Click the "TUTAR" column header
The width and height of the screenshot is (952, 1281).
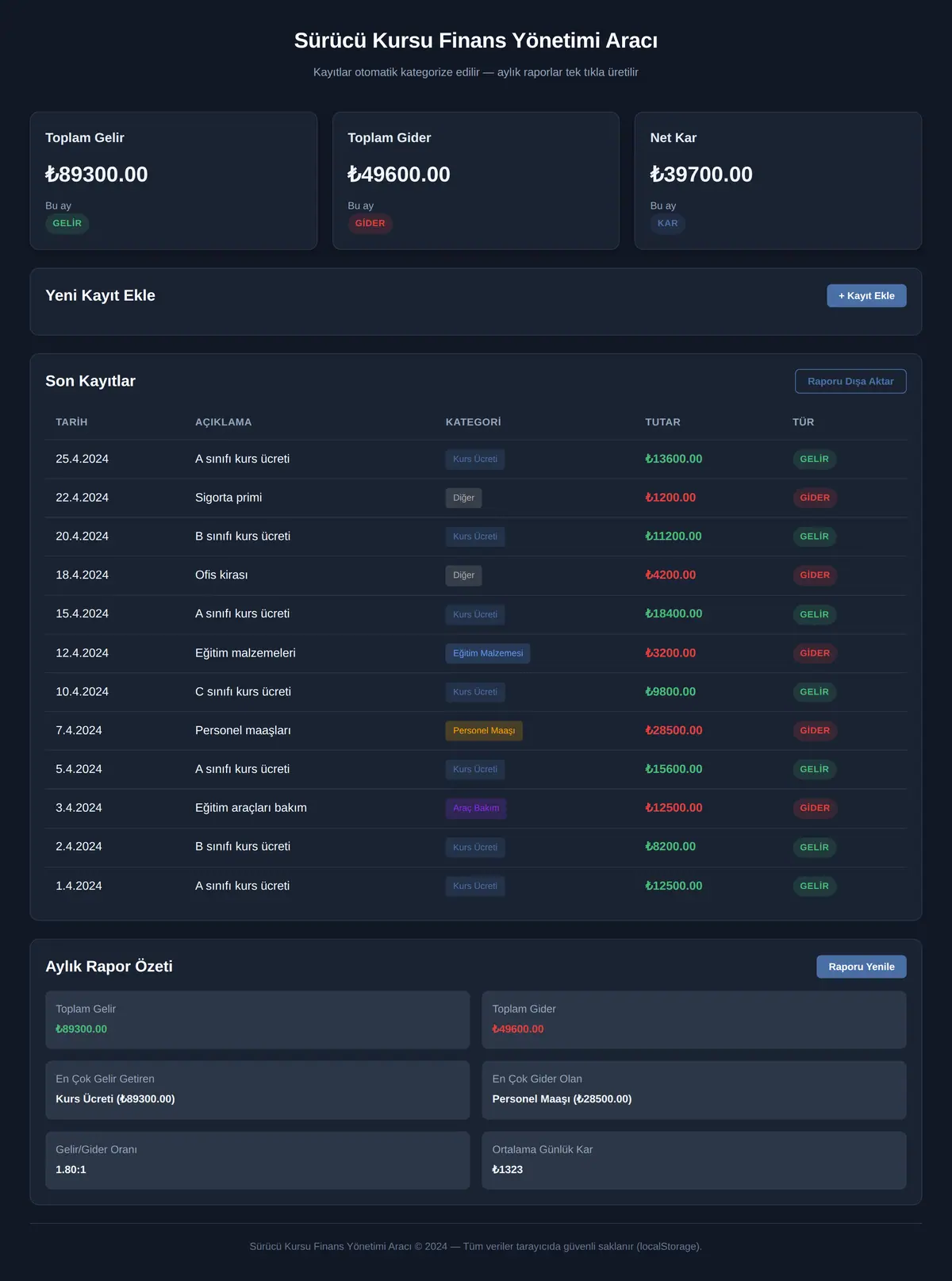click(x=663, y=422)
